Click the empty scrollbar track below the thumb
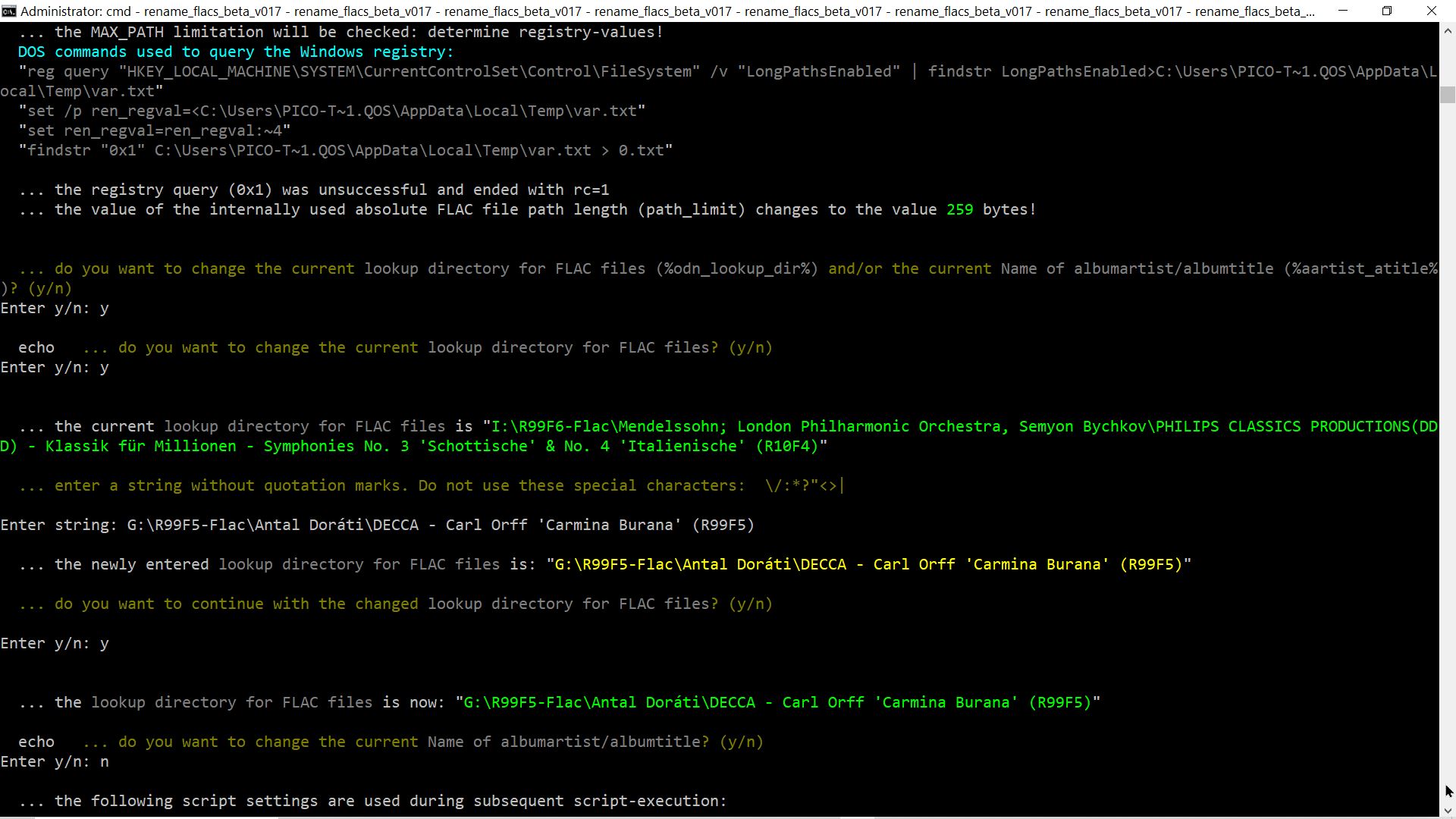Screen dimensions: 1456x819 click(1448, 455)
